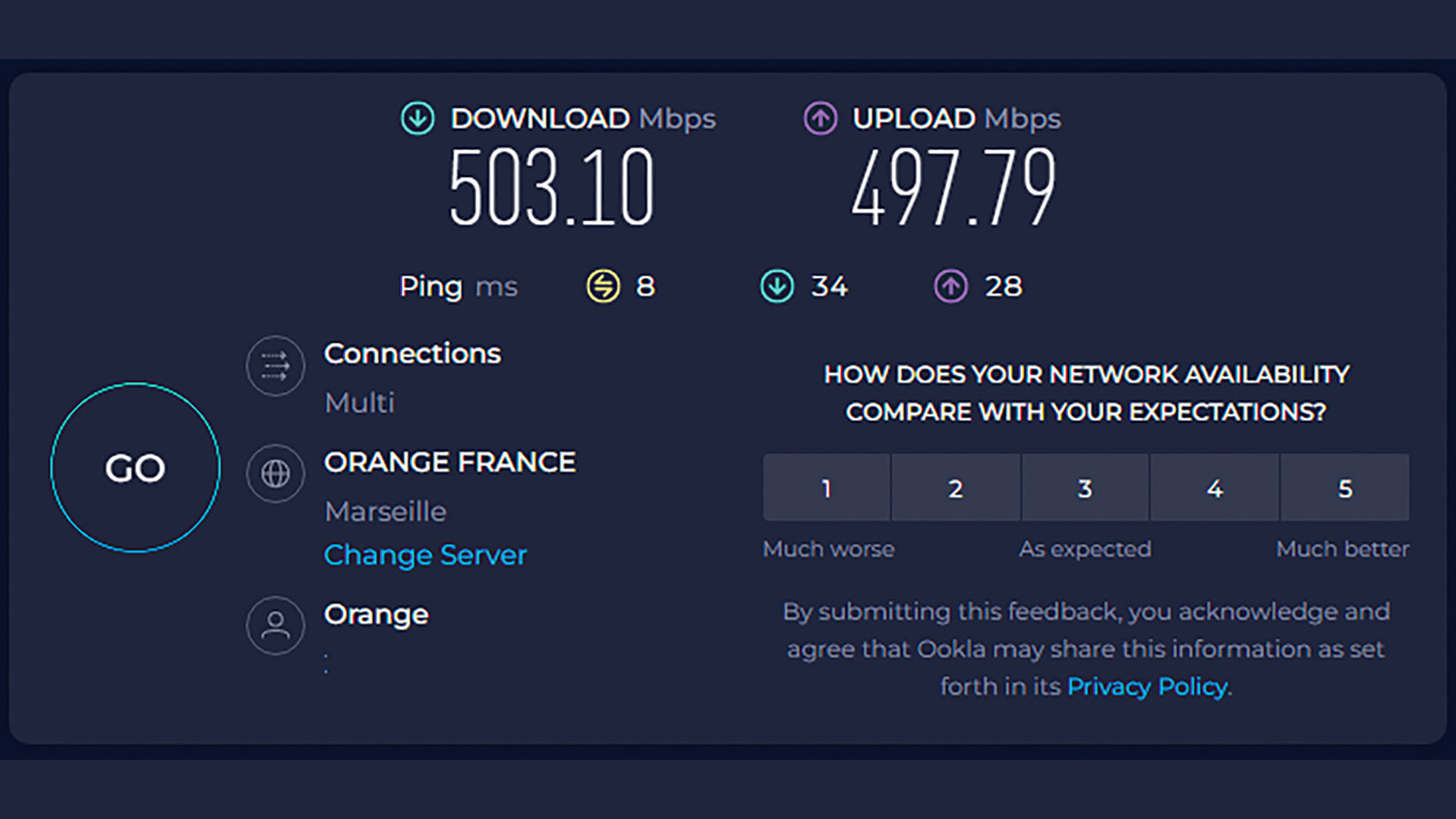Select rating 4 for network availability
This screenshot has height=819, width=1456.
(x=1215, y=487)
